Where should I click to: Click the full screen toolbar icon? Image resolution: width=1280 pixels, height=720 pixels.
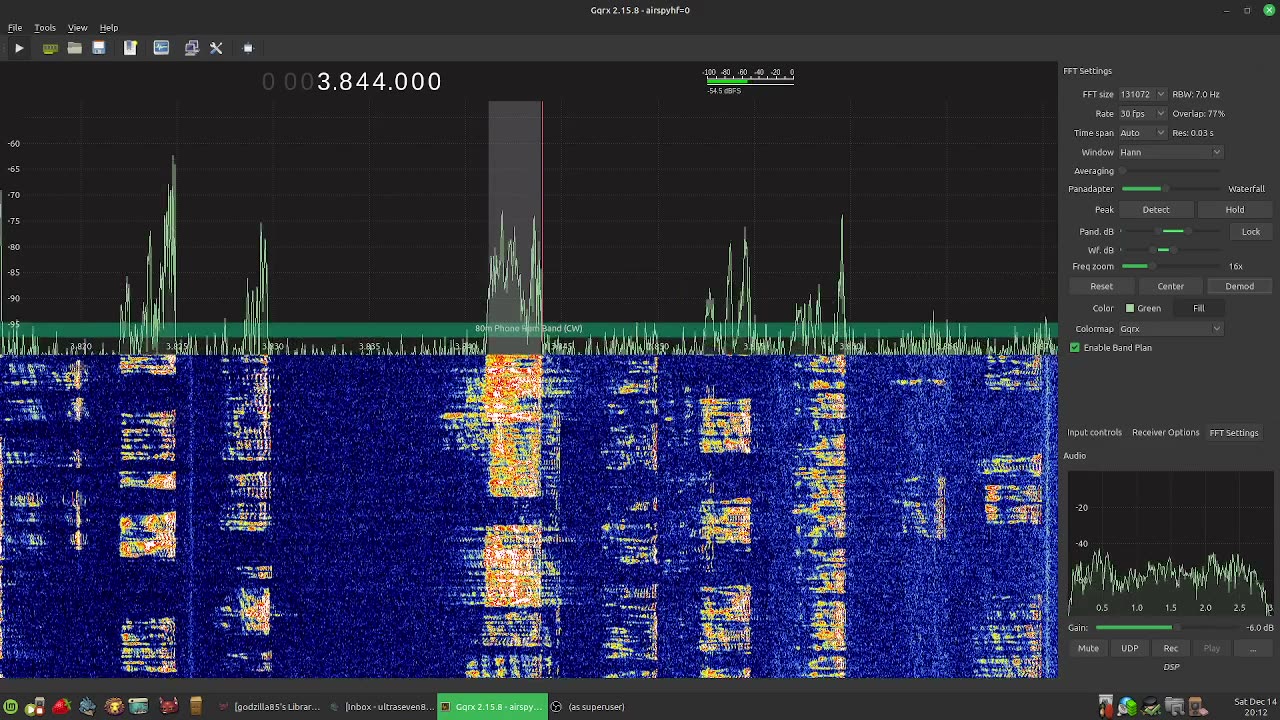point(248,48)
